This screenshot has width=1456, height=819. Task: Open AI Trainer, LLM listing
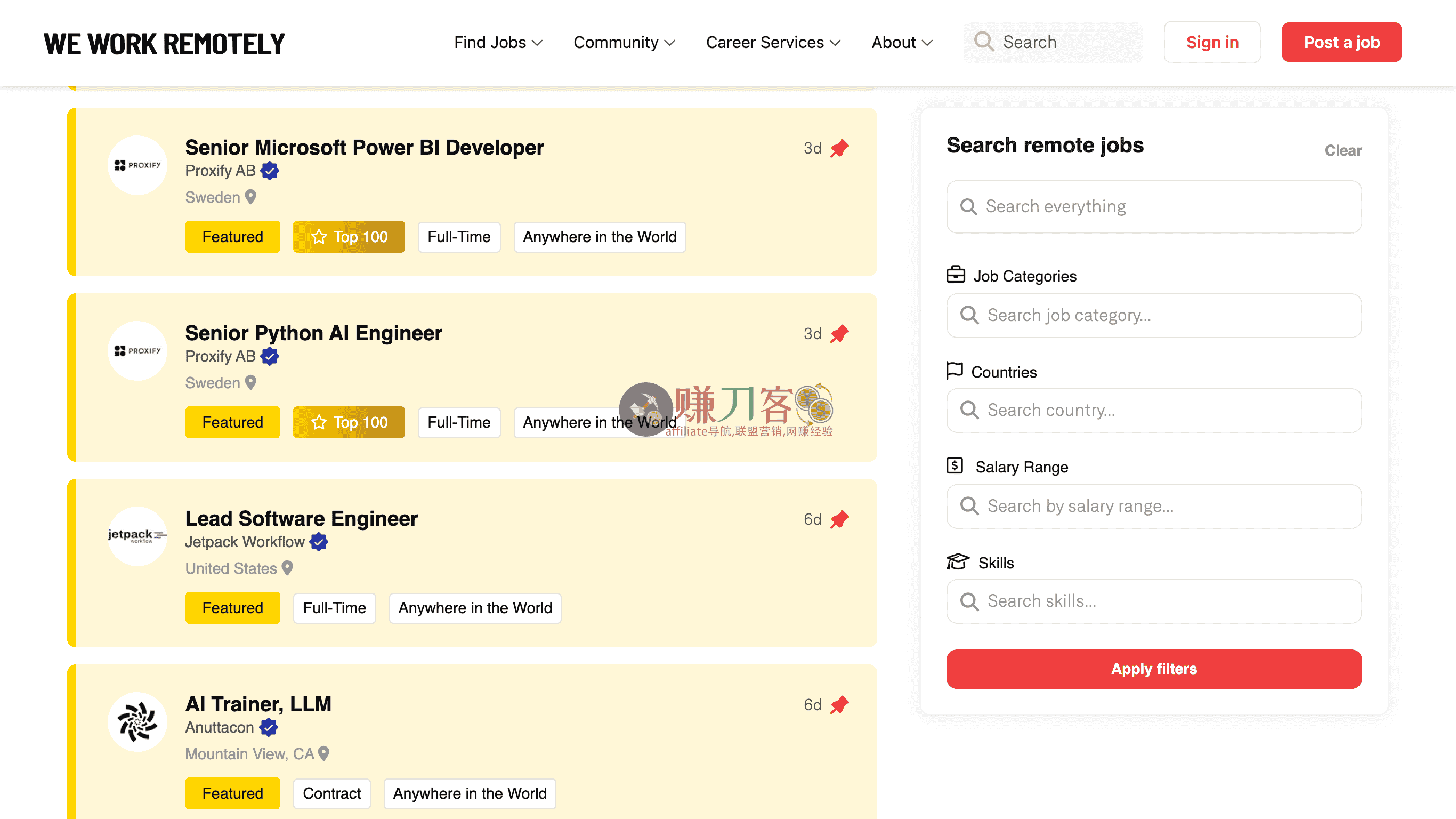pyautogui.click(x=258, y=704)
